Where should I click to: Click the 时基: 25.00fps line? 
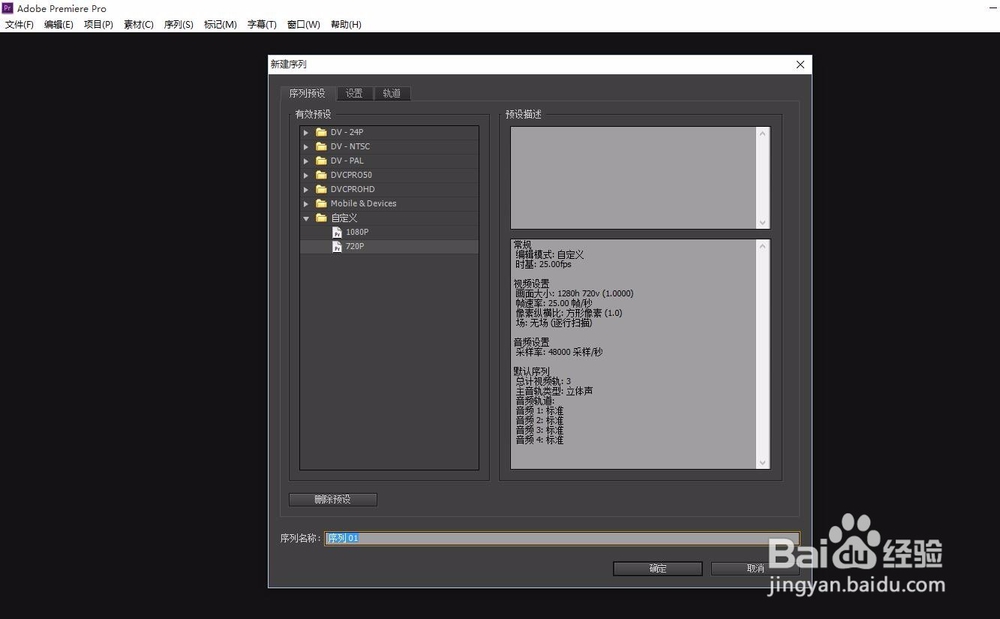pyautogui.click(x=543, y=264)
